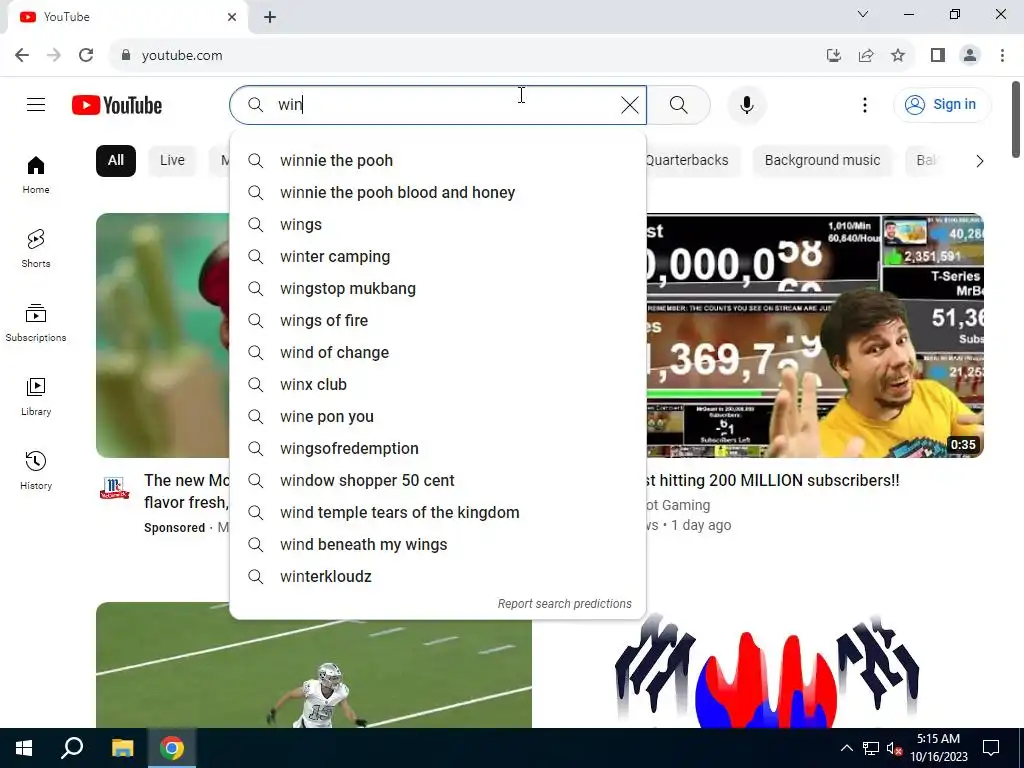Toggle the browser side panel
The image size is (1024, 768).
point(938,56)
